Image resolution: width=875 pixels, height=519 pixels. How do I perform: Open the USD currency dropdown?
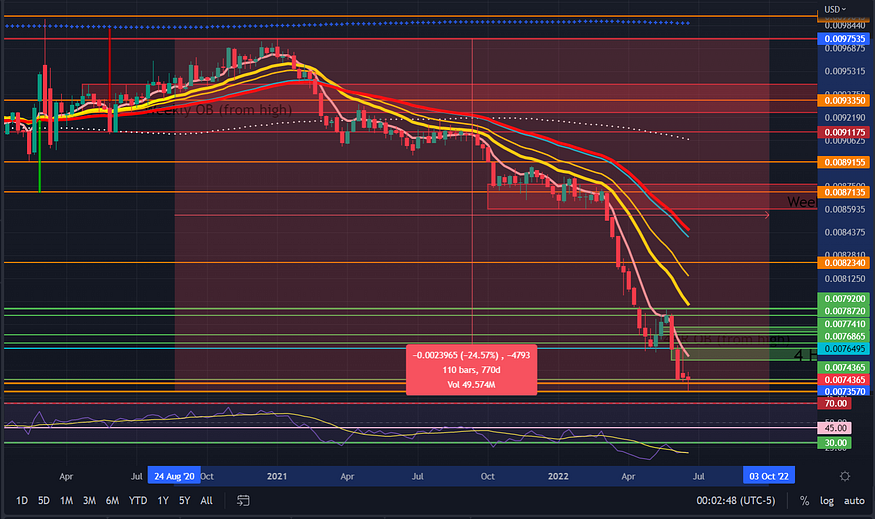[835, 9]
